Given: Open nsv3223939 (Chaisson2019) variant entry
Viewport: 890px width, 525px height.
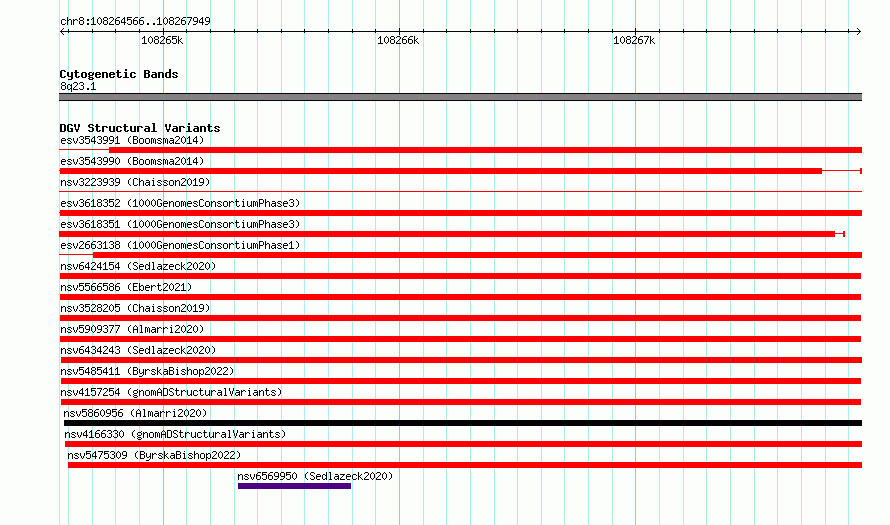Looking at the screenshot, I should pyautogui.click(x=135, y=182).
